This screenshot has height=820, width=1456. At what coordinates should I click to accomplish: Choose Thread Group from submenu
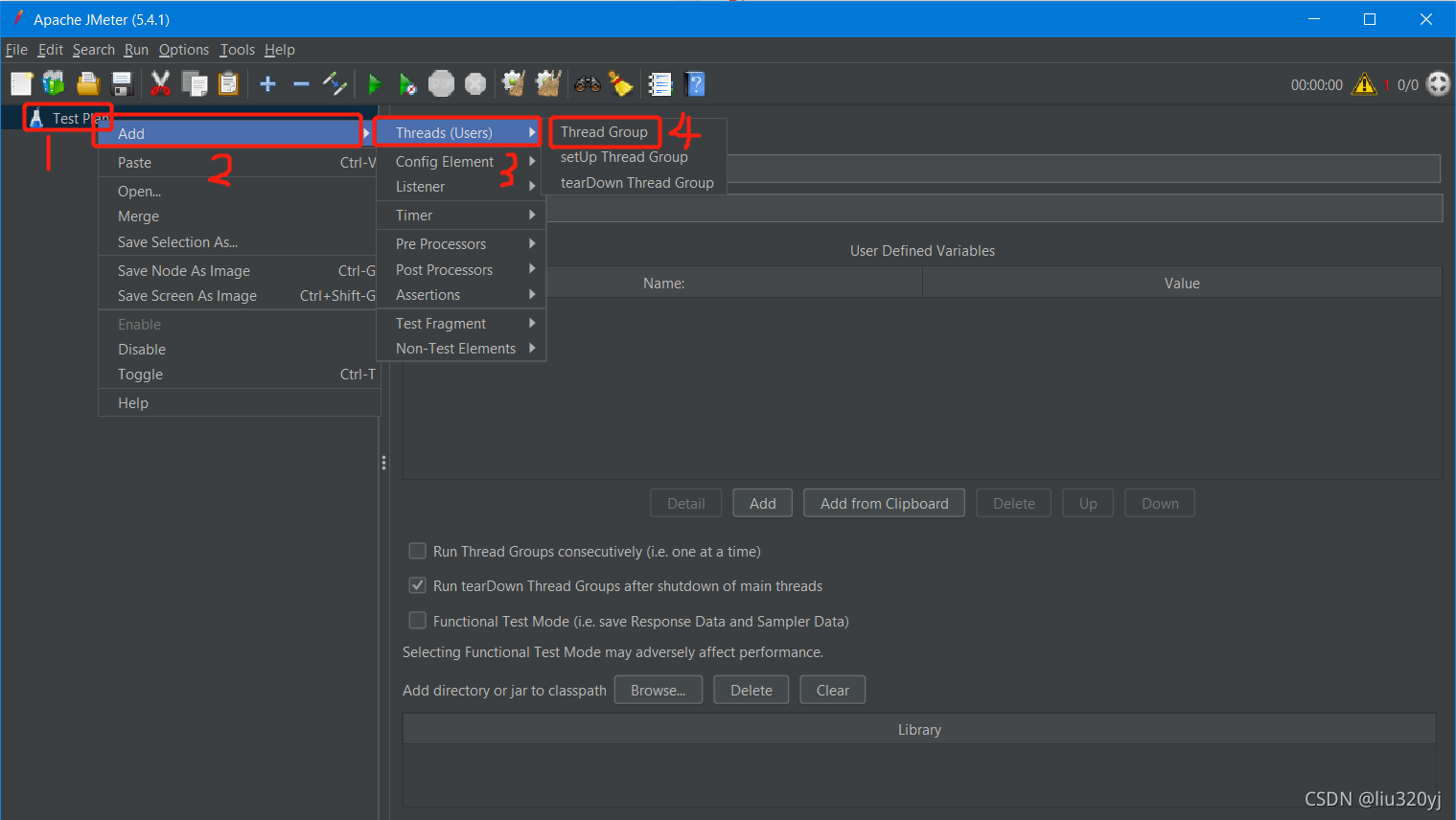(x=604, y=132)
